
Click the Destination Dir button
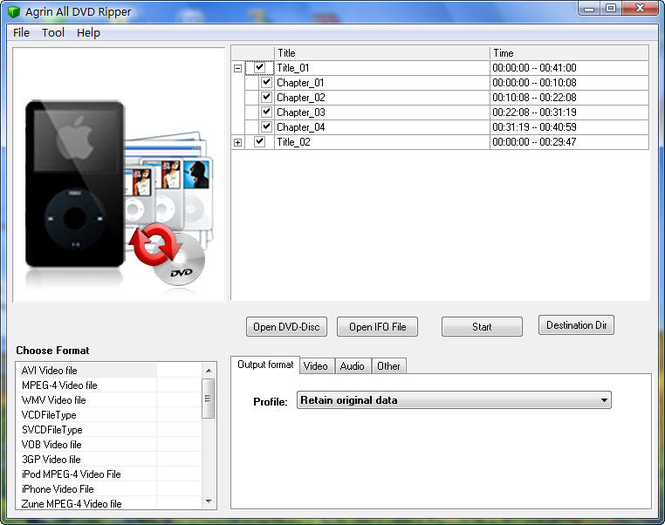(576, 325)
